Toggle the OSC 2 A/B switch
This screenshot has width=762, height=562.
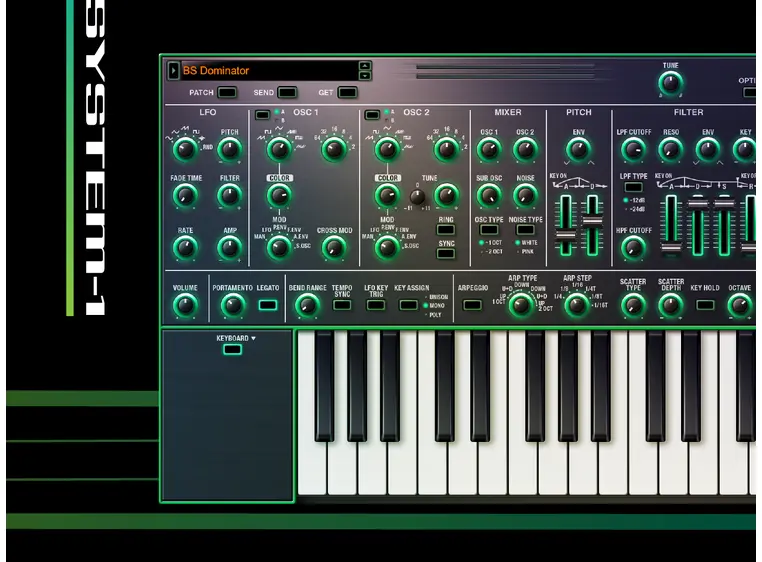click(372, 115)
